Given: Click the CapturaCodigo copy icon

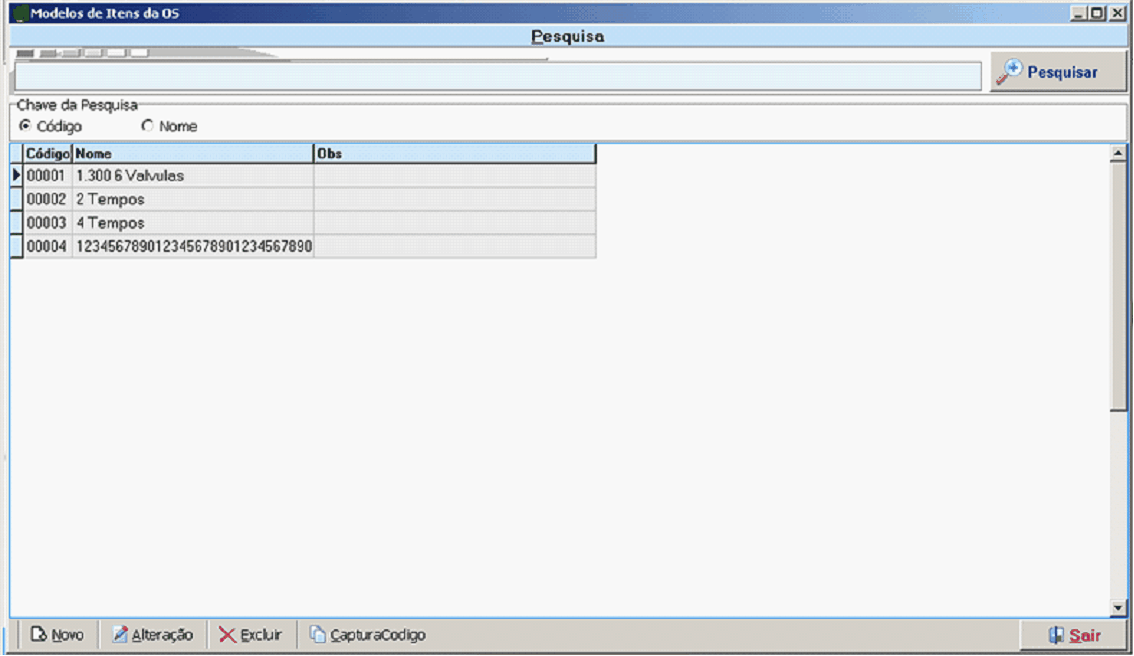Looking at the screenshot, I should [317, 635].
